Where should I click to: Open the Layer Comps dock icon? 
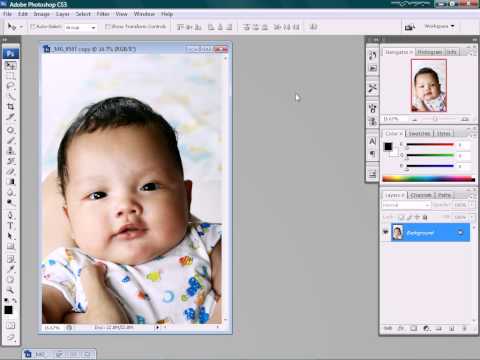tap(372, 174)
